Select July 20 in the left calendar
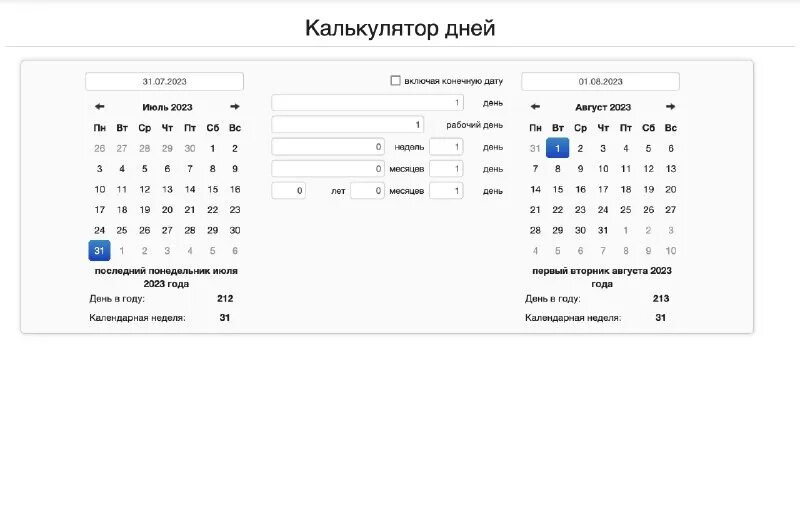 pos(167,210)
